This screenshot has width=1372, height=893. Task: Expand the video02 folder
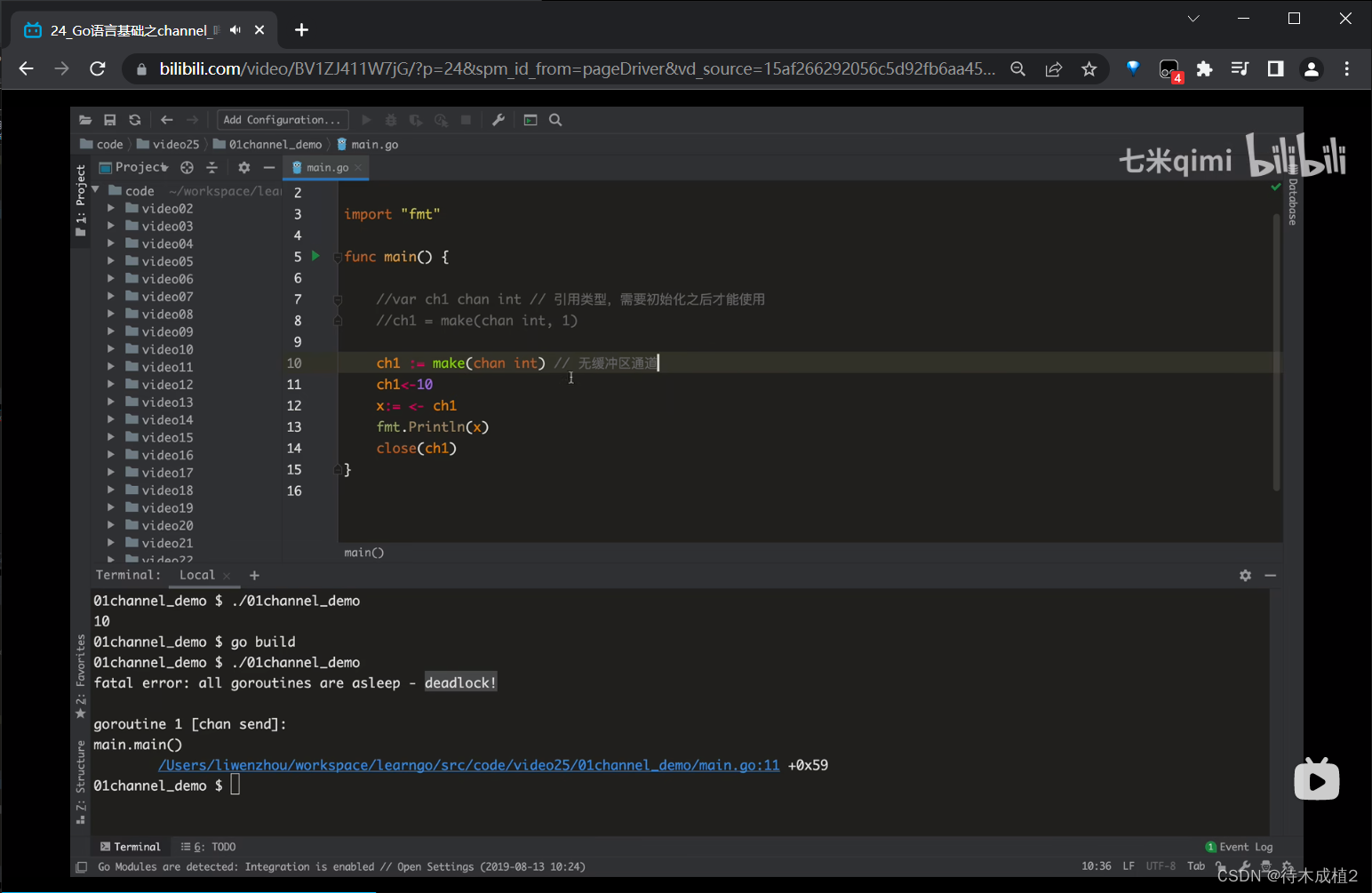tap(111, 208)
